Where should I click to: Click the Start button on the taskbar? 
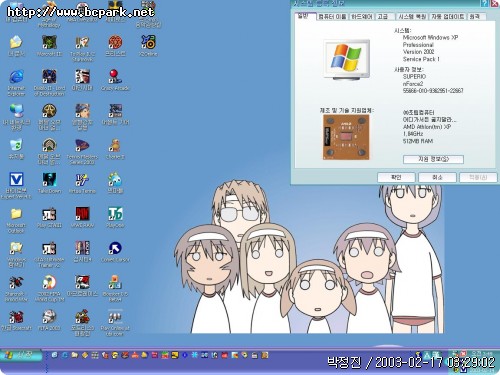pos(21,355)
